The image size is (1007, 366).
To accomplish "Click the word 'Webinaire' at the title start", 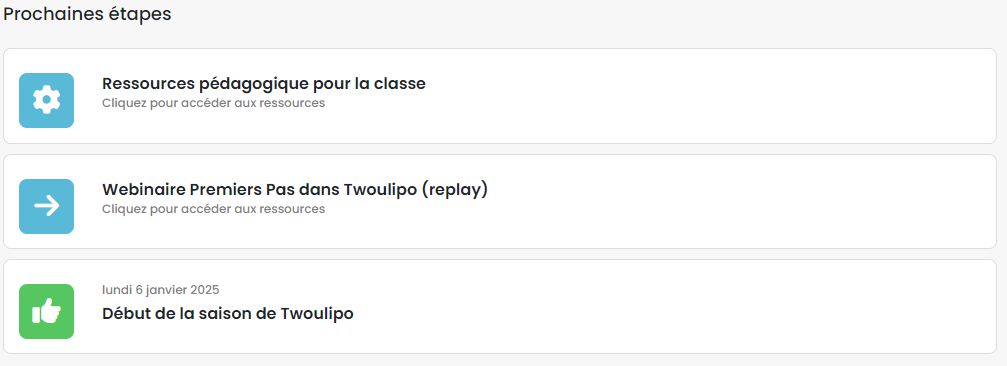I will tap(144, 190).
